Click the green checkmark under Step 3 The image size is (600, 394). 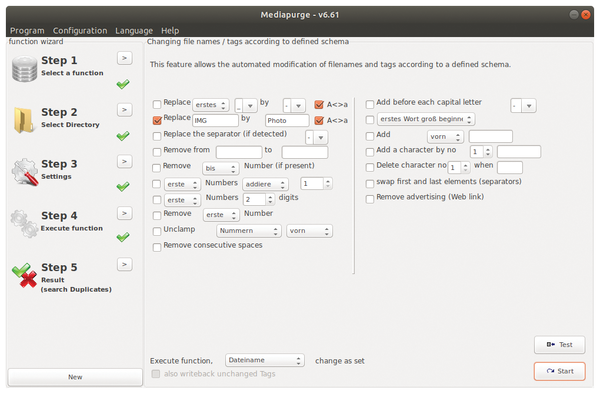pyautogui.click(x=123, y=186)
